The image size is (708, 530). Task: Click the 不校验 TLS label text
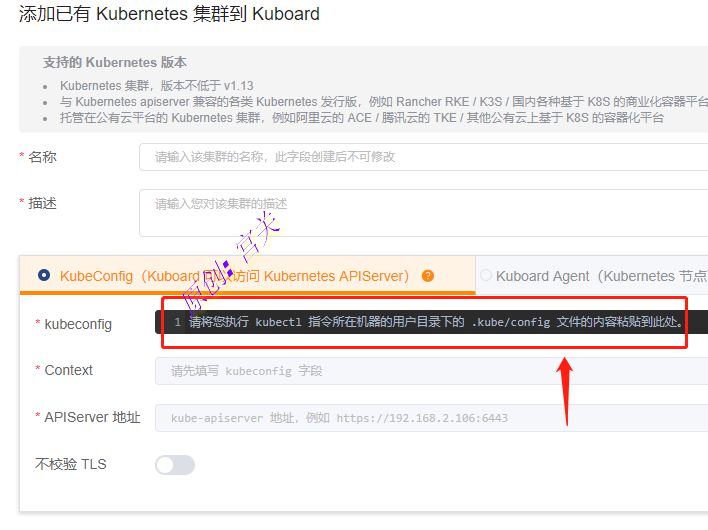[x=70, y=464]
